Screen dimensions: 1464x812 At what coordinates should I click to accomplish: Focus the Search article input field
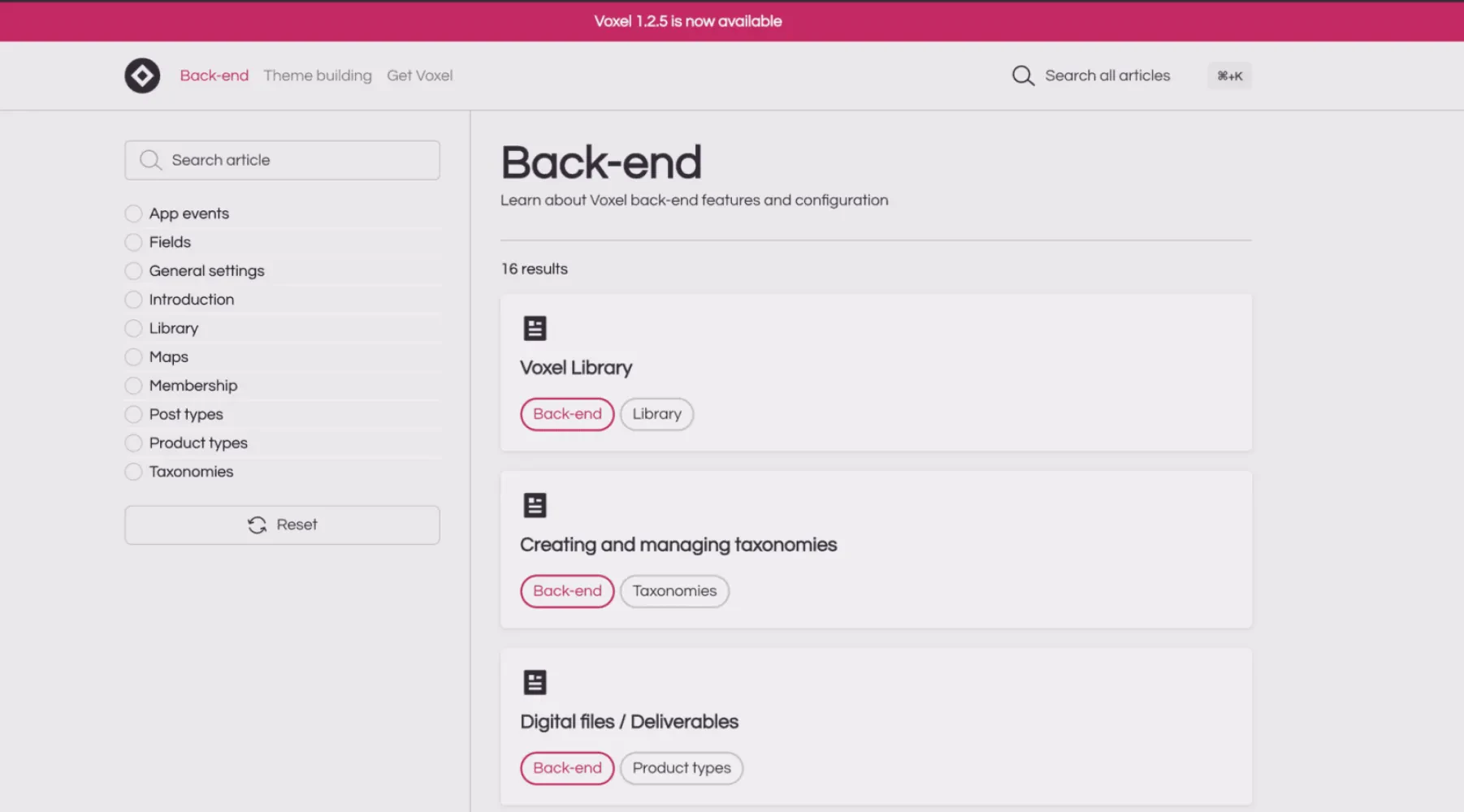coord(282,160)
